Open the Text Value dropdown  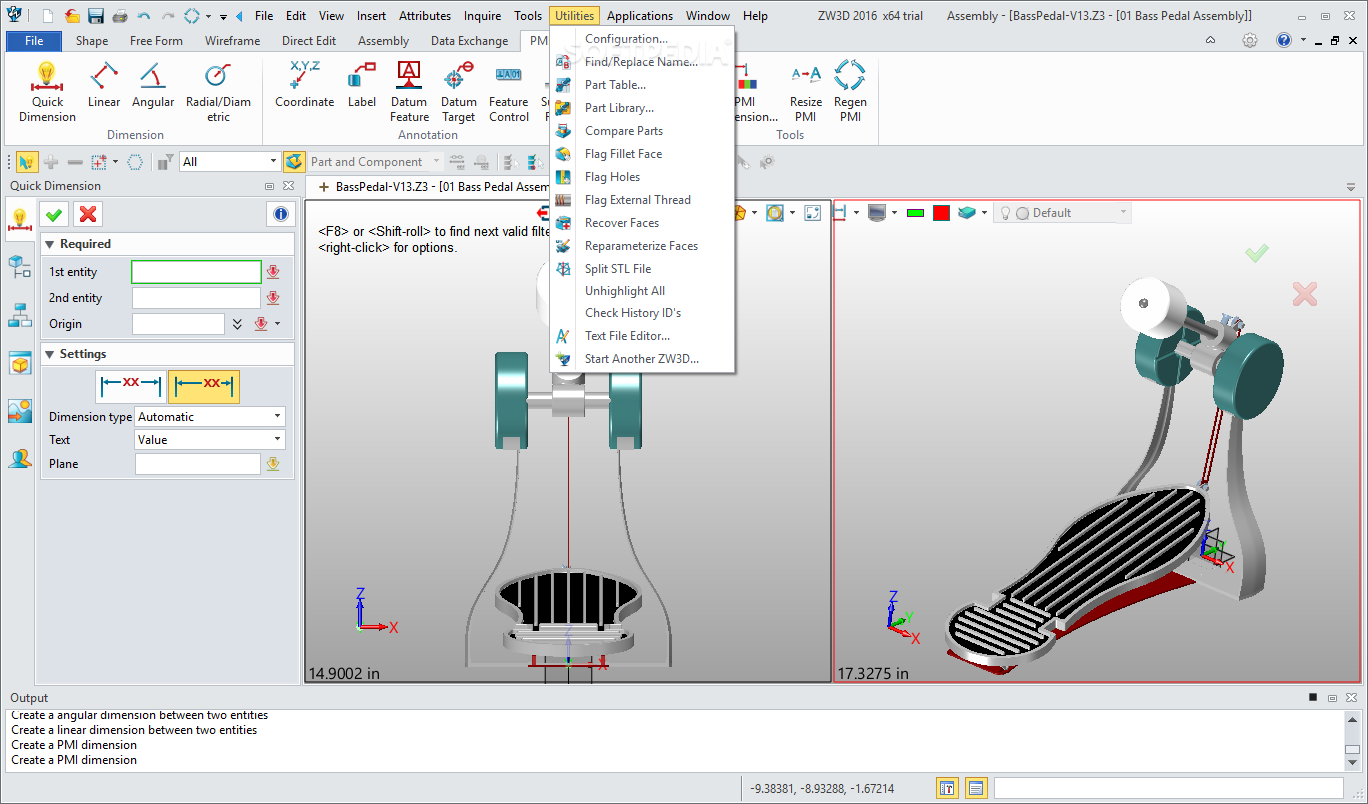click(x=210, y=440)
